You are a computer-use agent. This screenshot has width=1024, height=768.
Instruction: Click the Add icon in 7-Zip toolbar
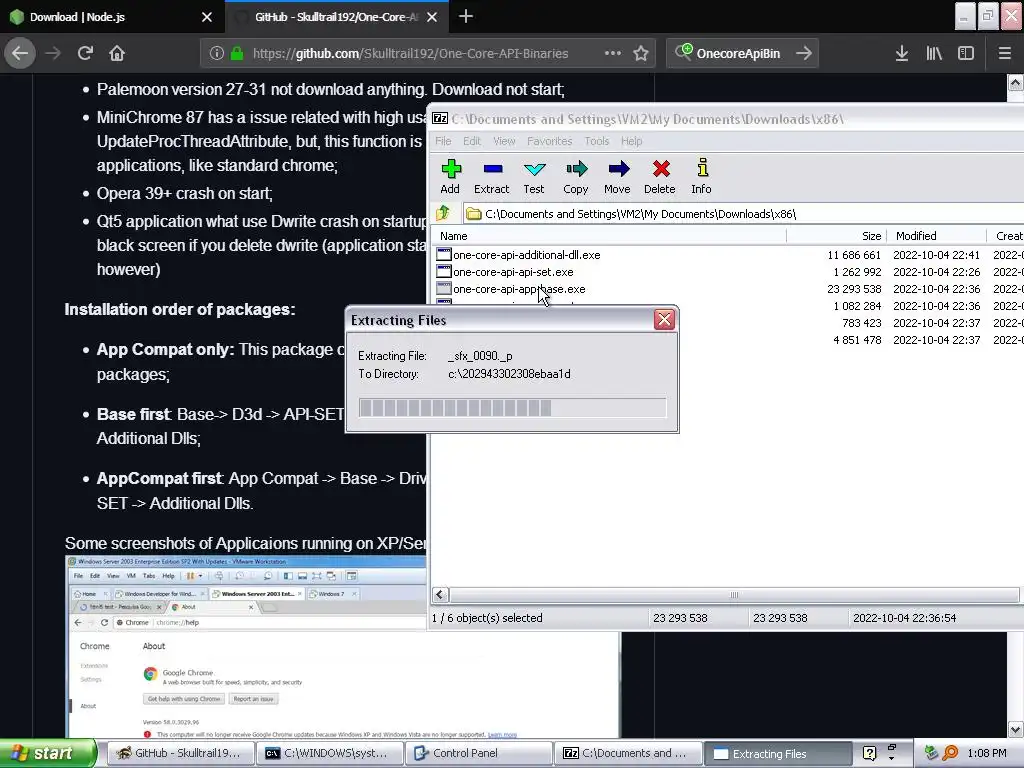[x=450, y=176]
